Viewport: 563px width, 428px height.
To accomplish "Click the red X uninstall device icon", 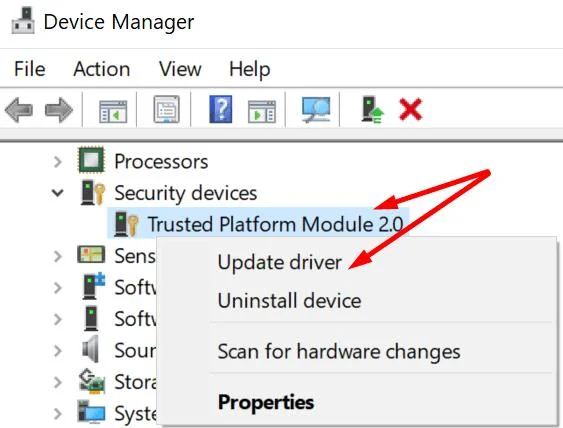I will pyautogui.click(x=410, y=110).
